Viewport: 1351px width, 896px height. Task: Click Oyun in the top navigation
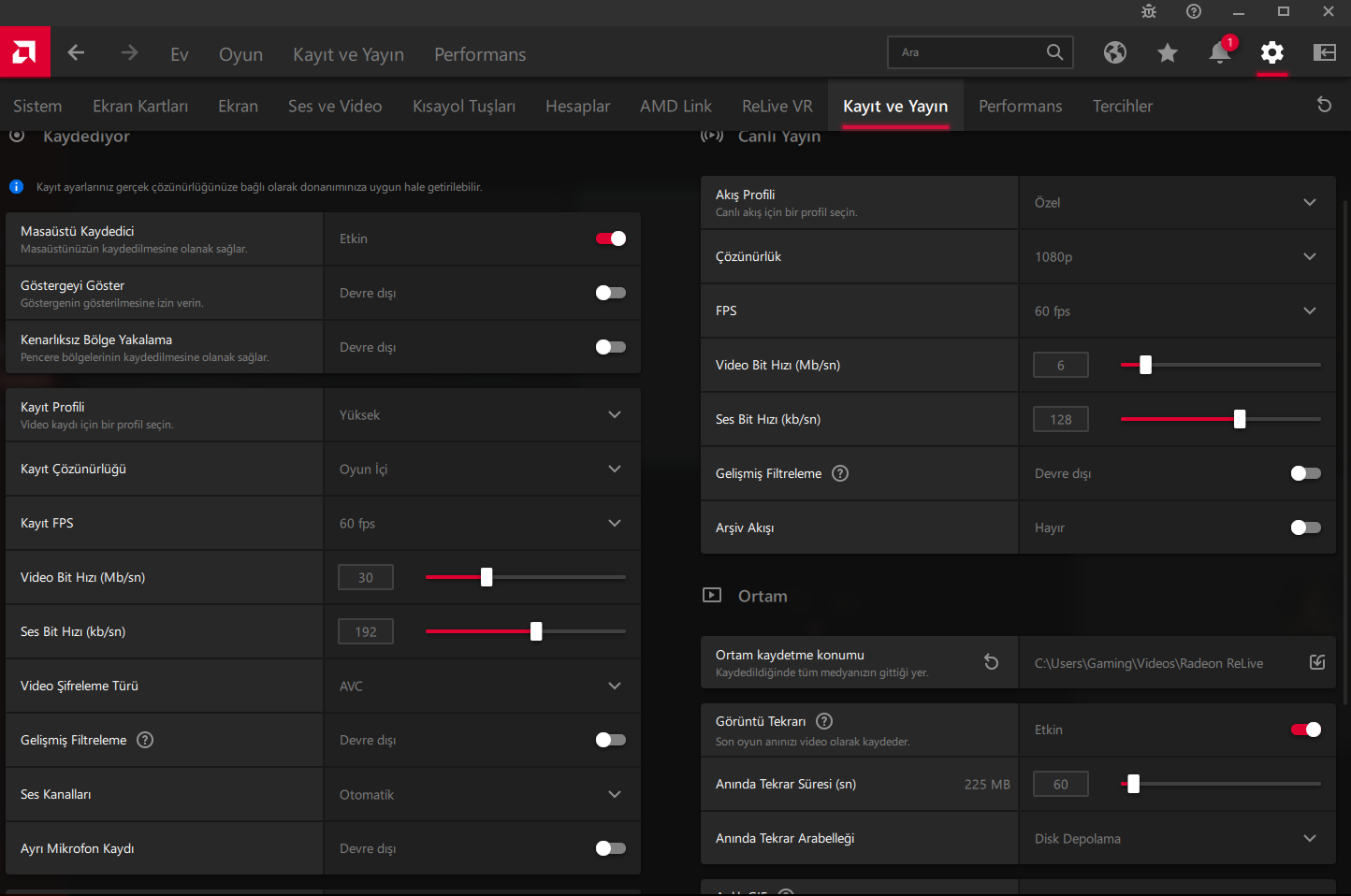coord(240,54)
